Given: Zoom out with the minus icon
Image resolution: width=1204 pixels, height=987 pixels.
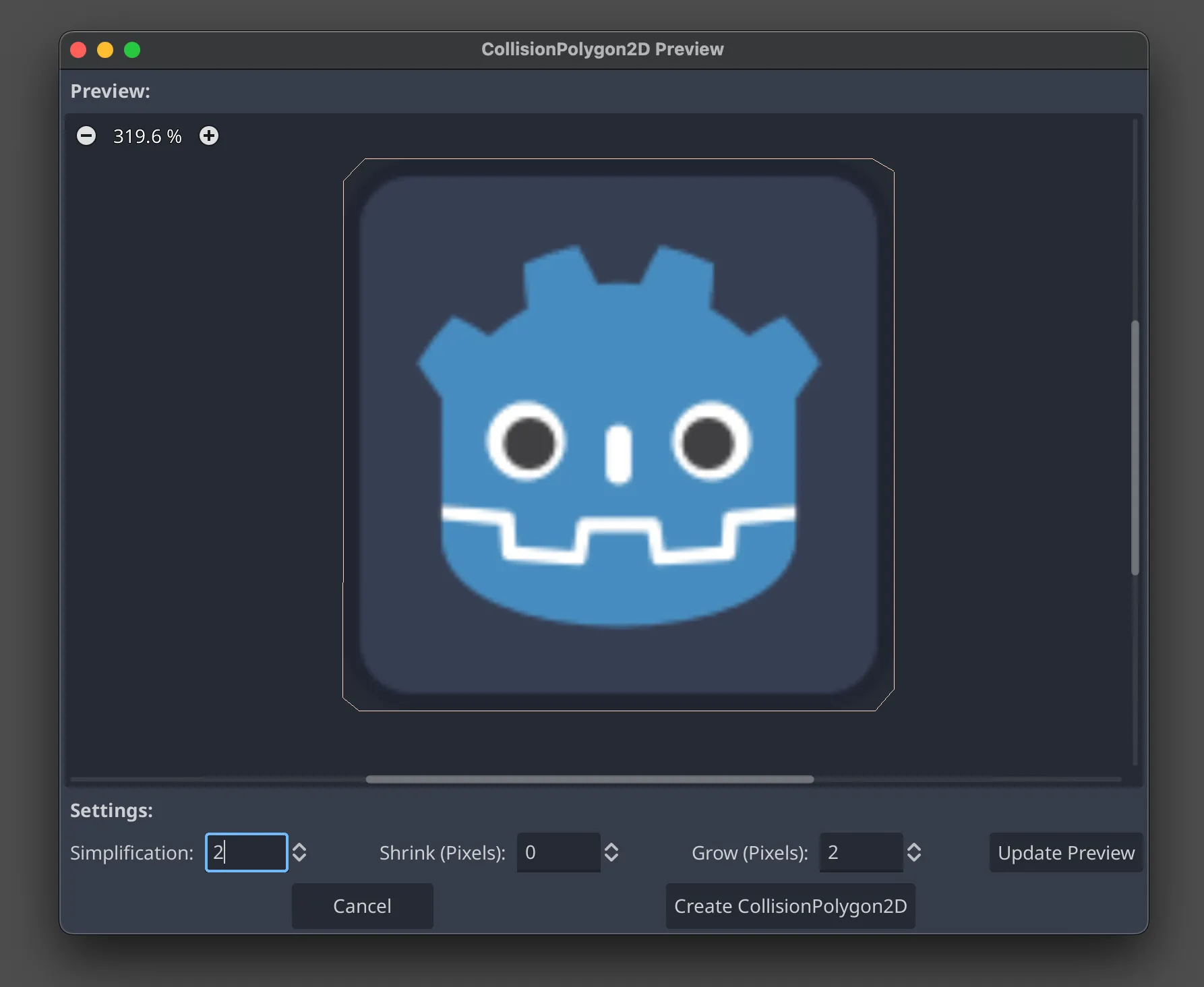Looking at the screenshot, I should tap(86, 136).
